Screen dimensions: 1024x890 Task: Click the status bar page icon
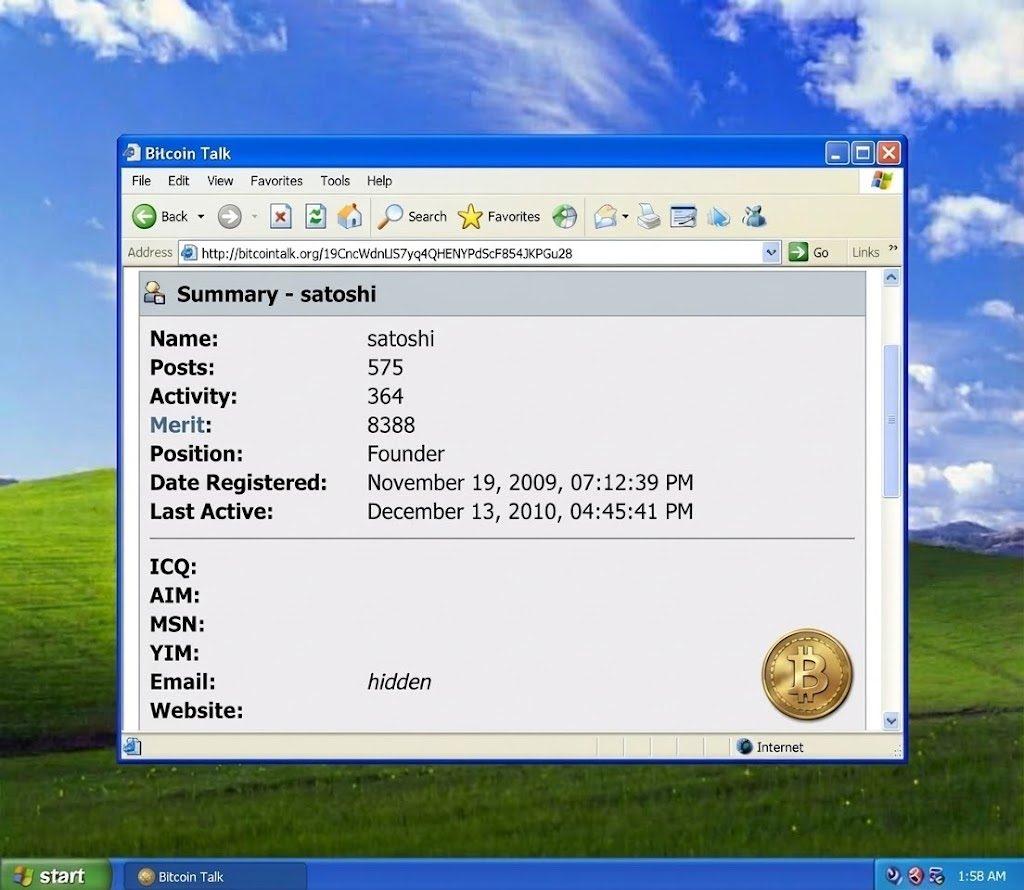[x=133, y=746]
